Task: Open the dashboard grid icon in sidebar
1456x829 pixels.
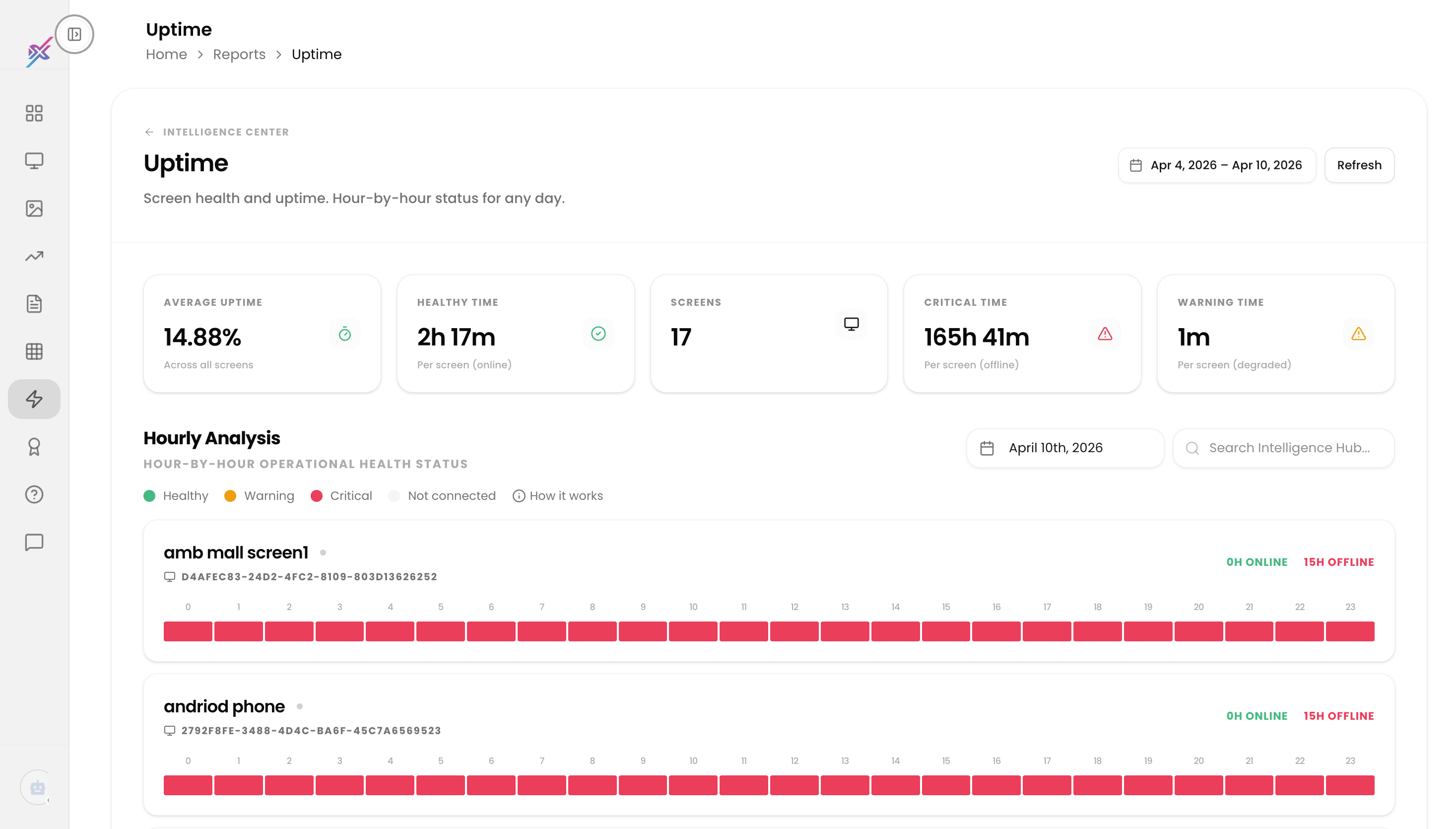Action: point(34,113)
